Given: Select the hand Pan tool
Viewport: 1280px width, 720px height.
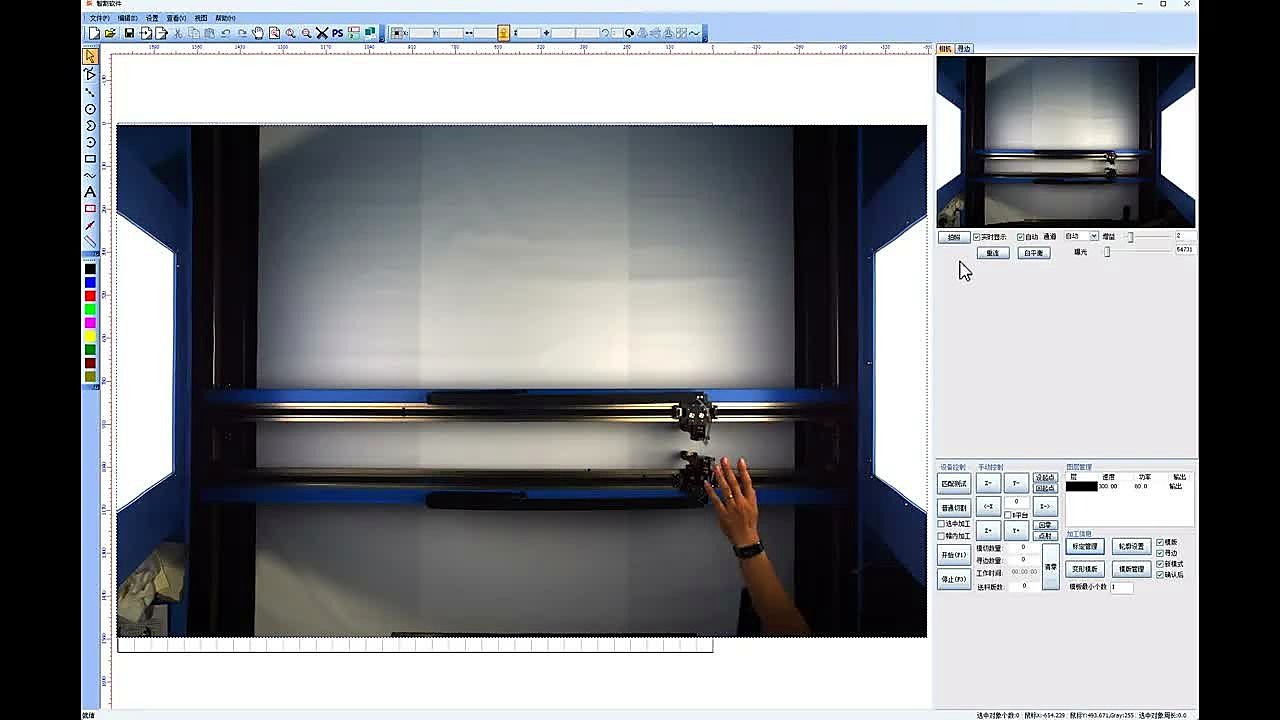Looking at the screenshot, I should [x=258, y=33].
